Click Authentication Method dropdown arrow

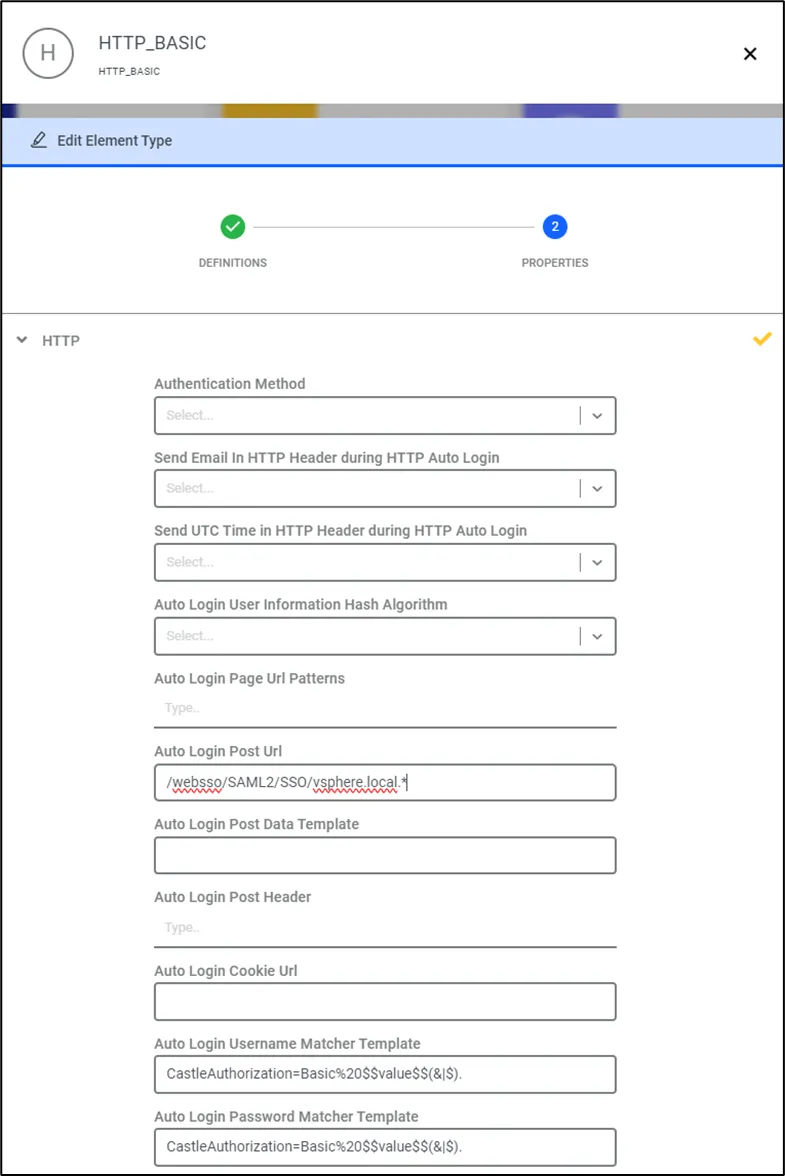pyautogui.click(x=597, y=416)
